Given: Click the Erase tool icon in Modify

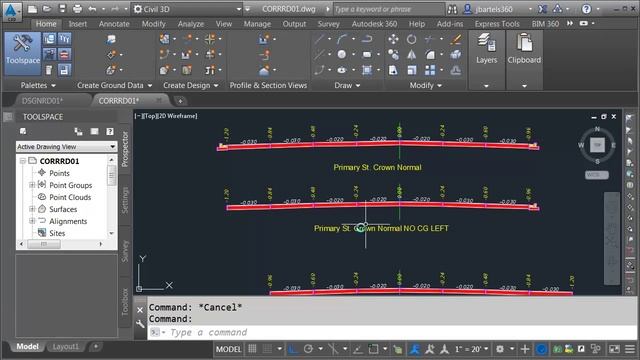Looking at the screenshot, I should click(456, 39).
